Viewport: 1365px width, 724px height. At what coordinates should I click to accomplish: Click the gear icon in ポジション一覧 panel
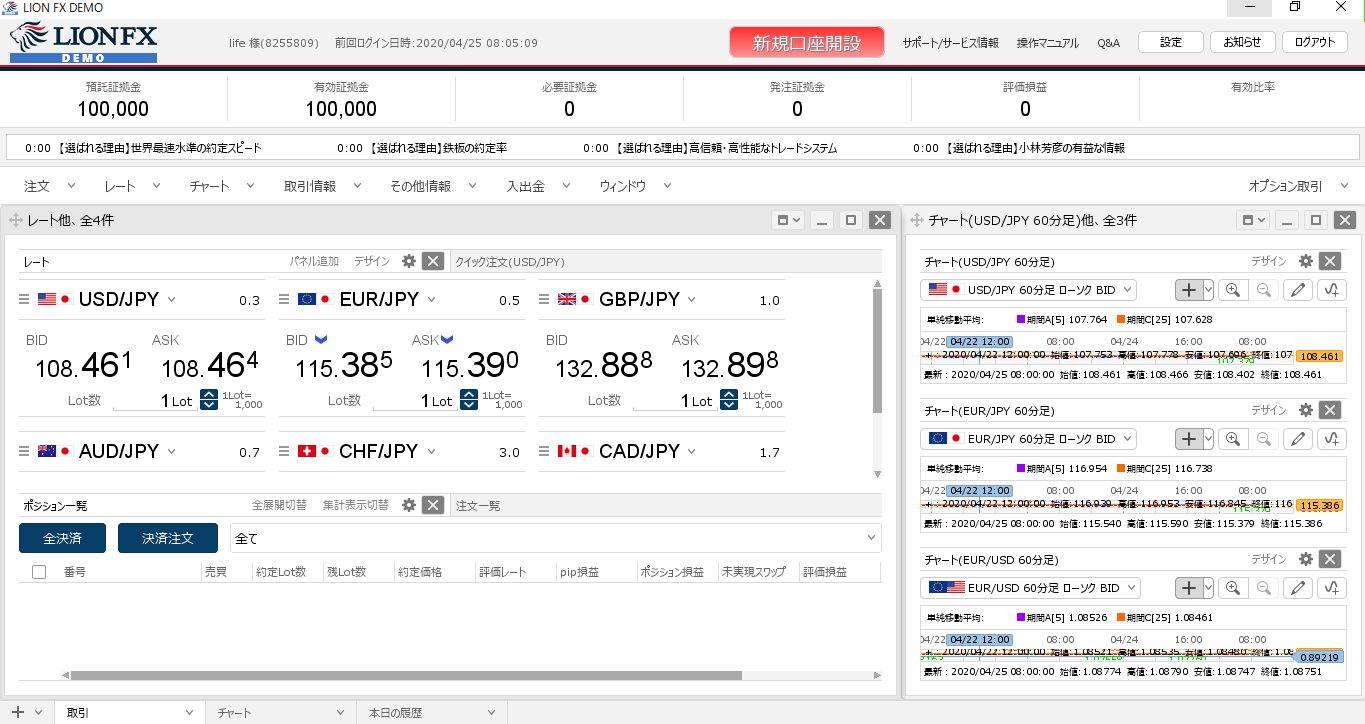pos(408,505)
